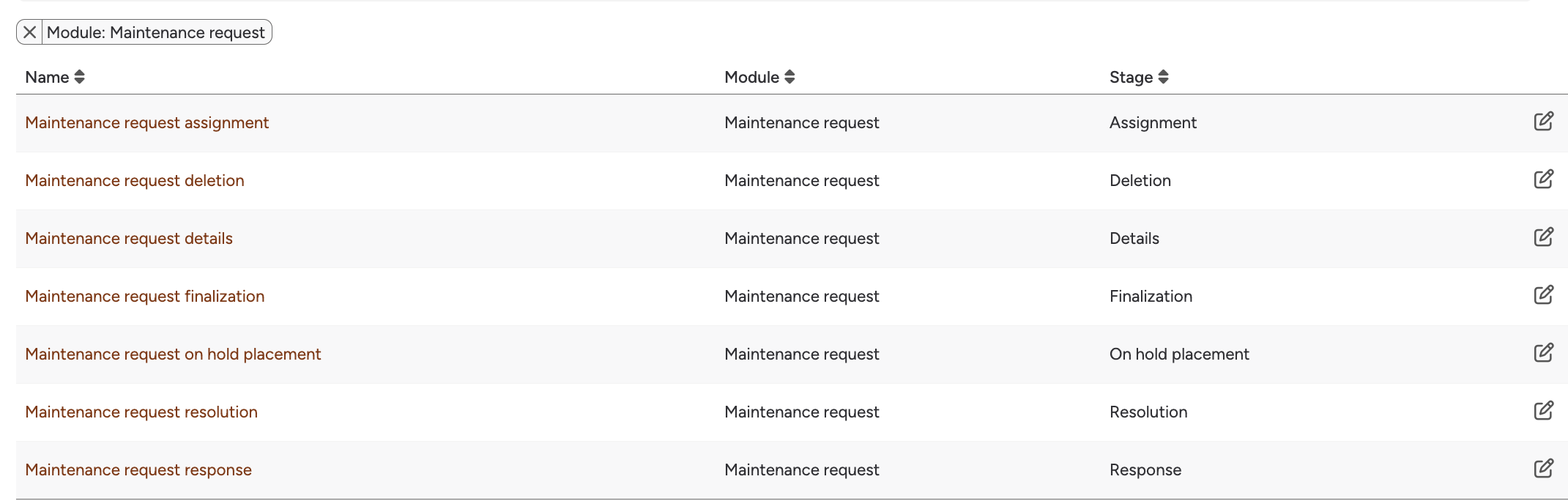
Task: Open Maintenance request response link
Action: pos(138,470)
